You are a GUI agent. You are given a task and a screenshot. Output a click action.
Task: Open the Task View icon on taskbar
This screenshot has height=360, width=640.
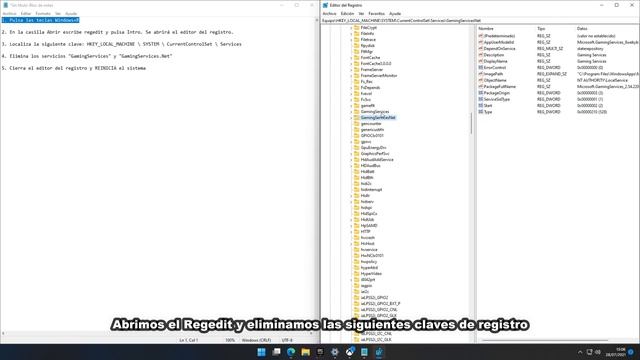[276, 352]
